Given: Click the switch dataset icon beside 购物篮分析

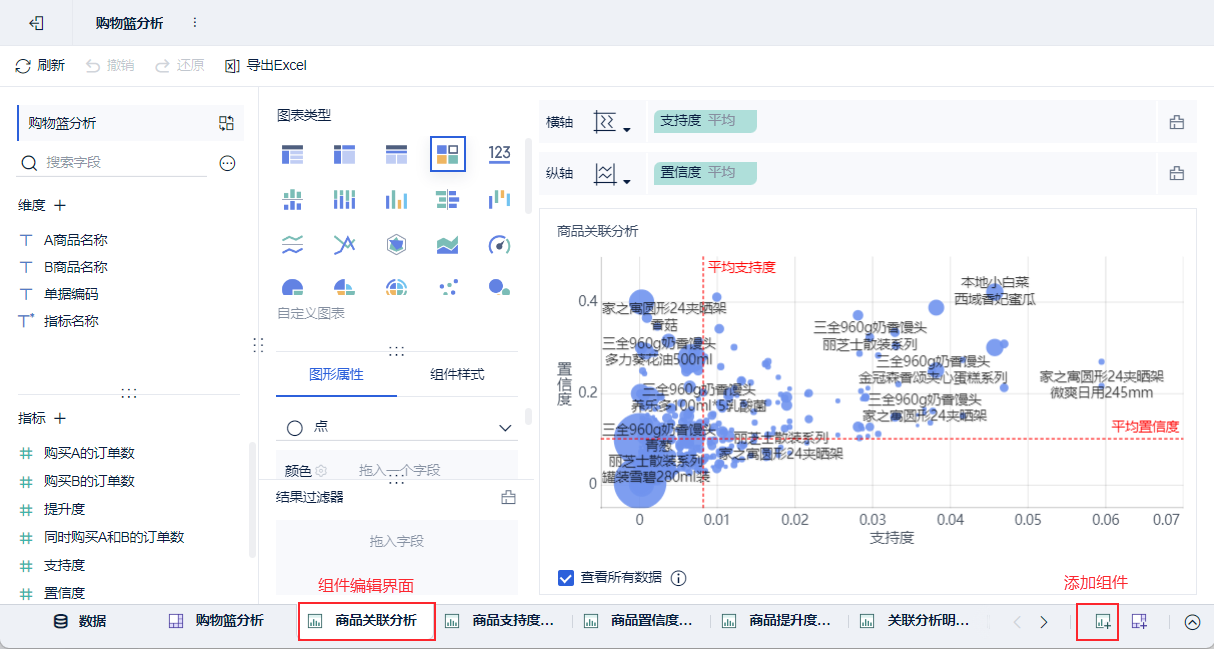Looking at the screenshot, I should [x=226, y=123].
